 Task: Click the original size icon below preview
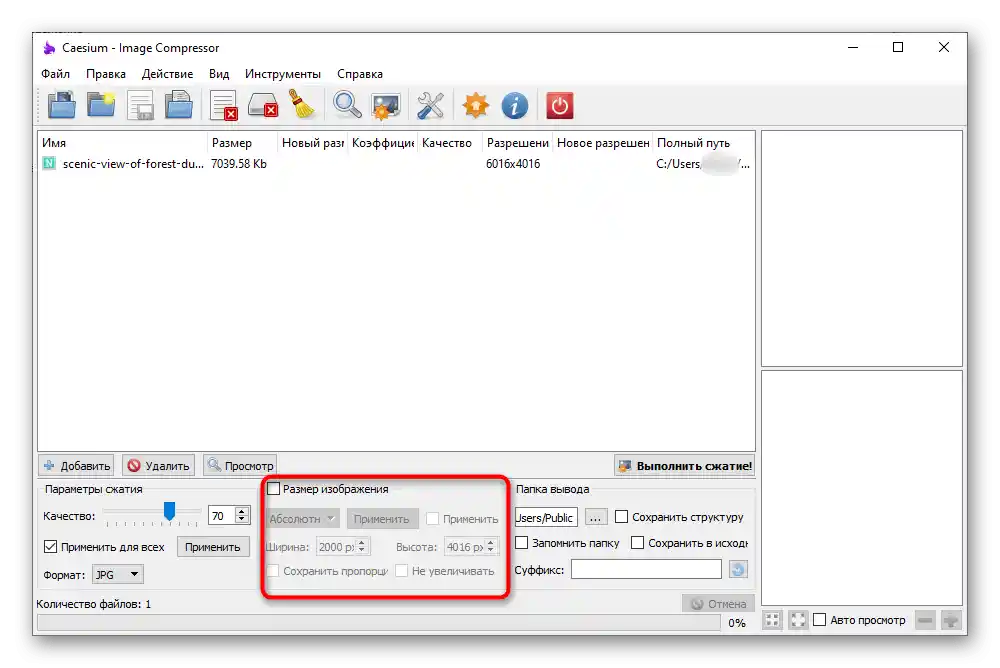point(772,620)
